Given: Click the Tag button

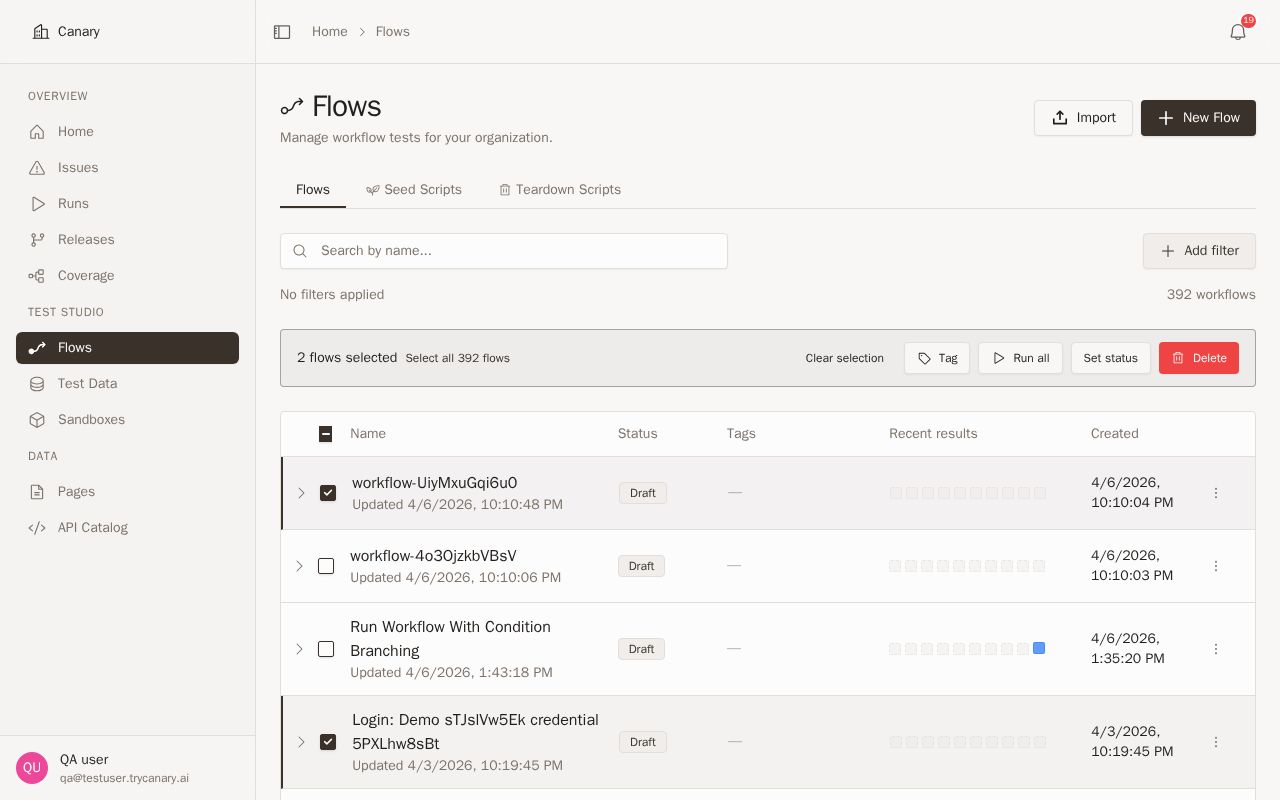Looking at the screenshot, I should coord(937,358).
